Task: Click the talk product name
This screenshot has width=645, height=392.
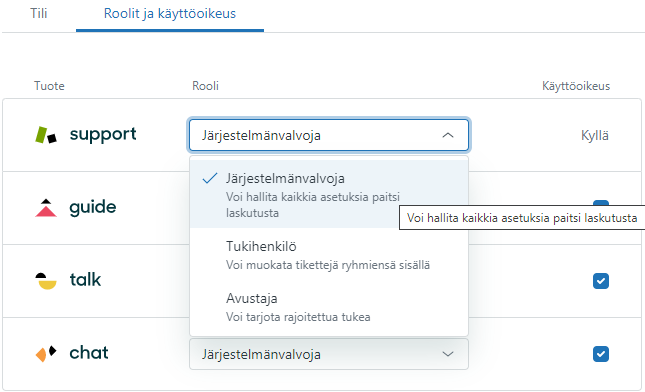Action: (85, 280)
